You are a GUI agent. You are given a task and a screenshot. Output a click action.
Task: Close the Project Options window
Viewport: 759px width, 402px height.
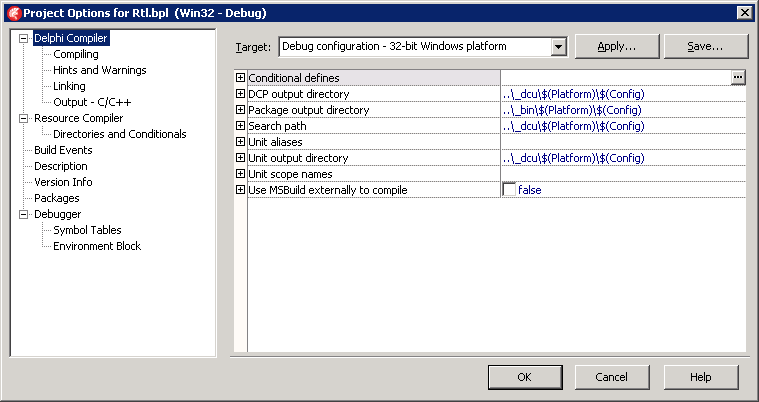click(x=744, y=13)
